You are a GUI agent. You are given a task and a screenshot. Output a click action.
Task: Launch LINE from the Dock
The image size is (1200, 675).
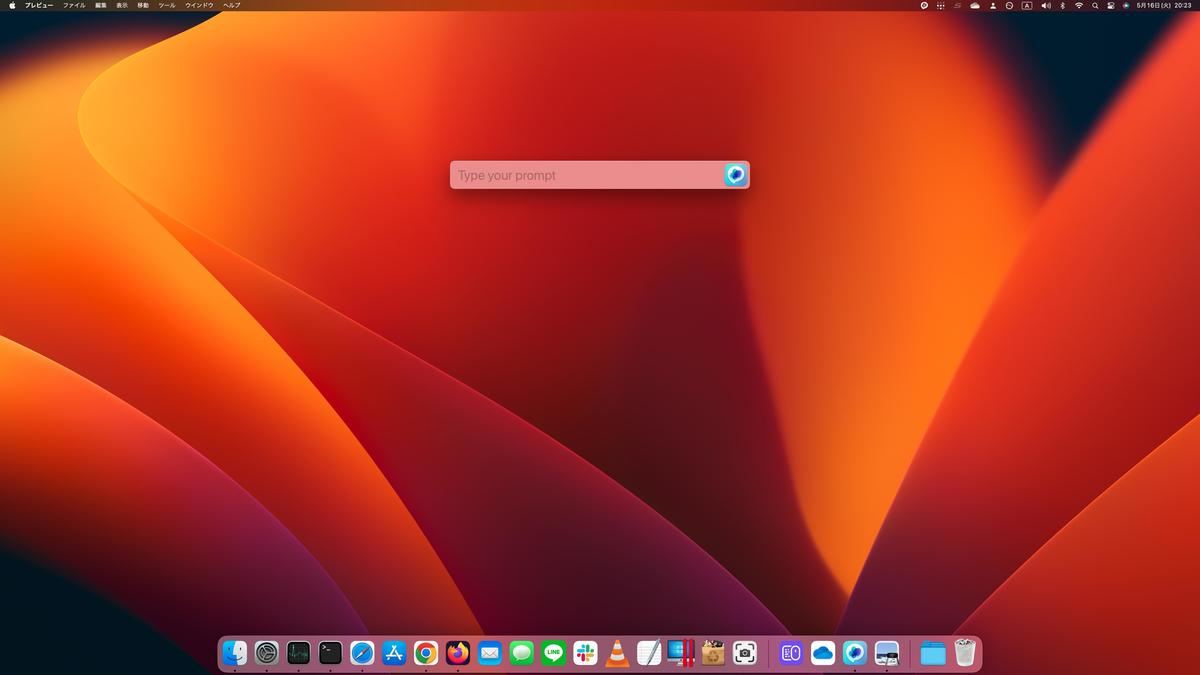554,653
